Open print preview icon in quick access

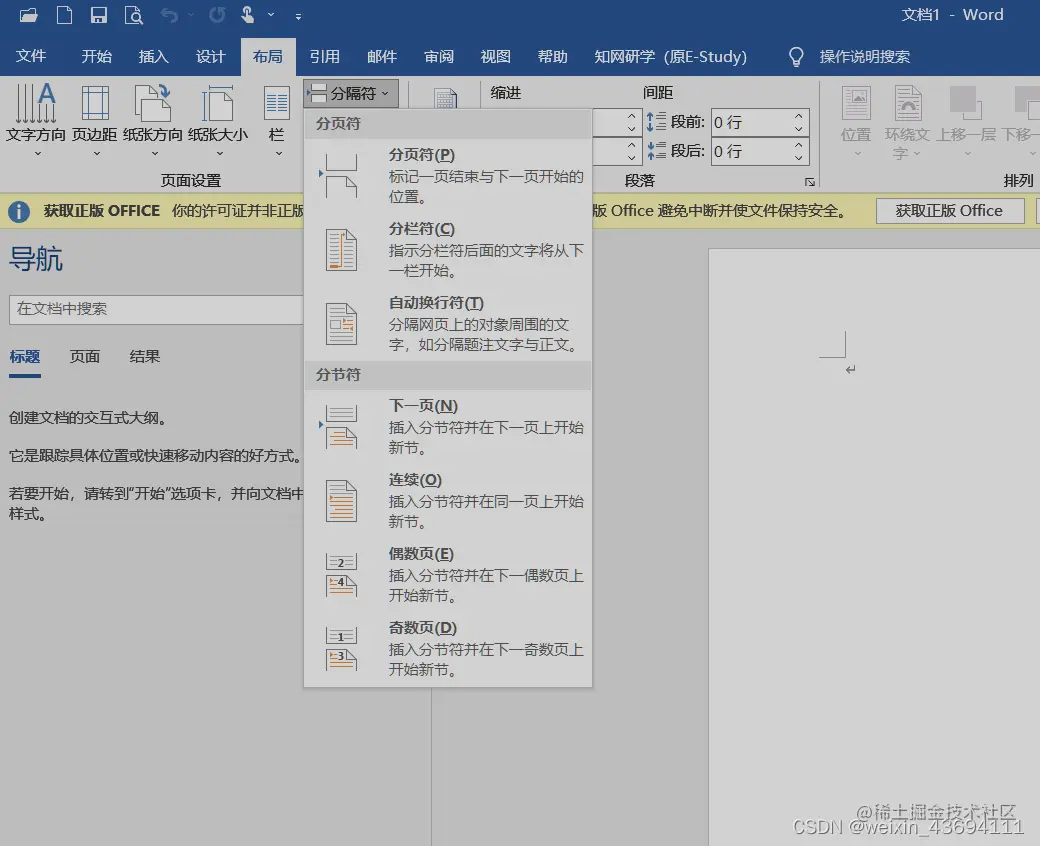134,15
